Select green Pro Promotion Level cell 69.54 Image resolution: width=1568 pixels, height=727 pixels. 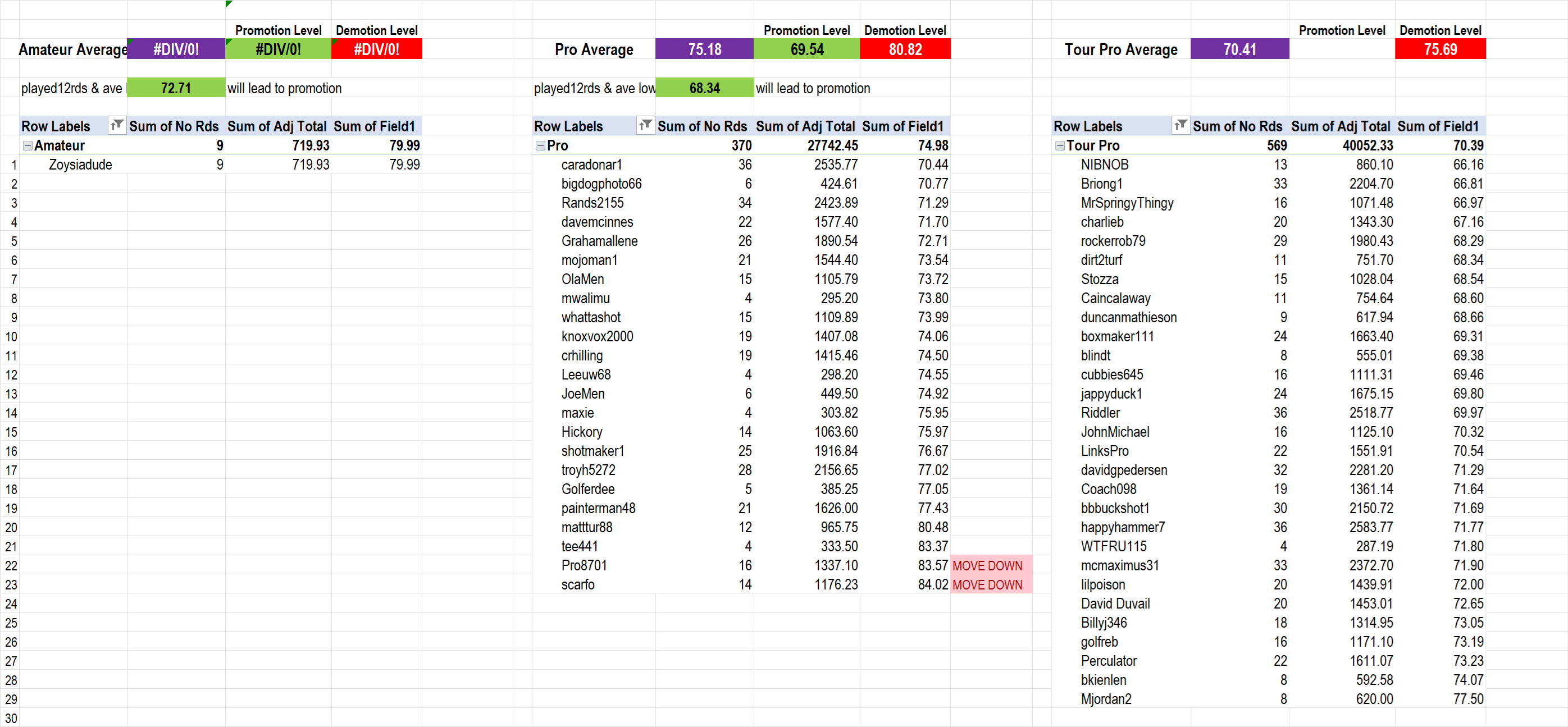tap(806, 49)
